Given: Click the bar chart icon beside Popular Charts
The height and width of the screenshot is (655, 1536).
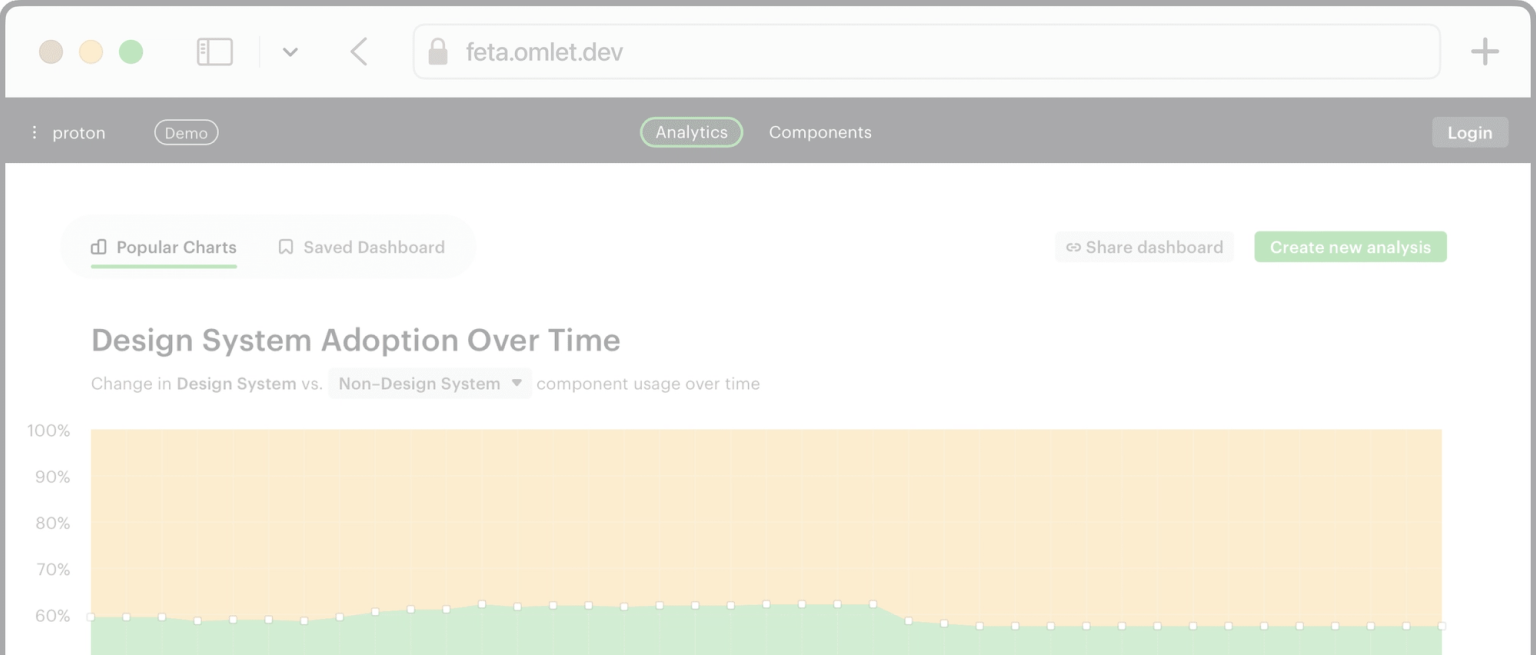Looking at the screenshot, I should [x=98, y=247].
